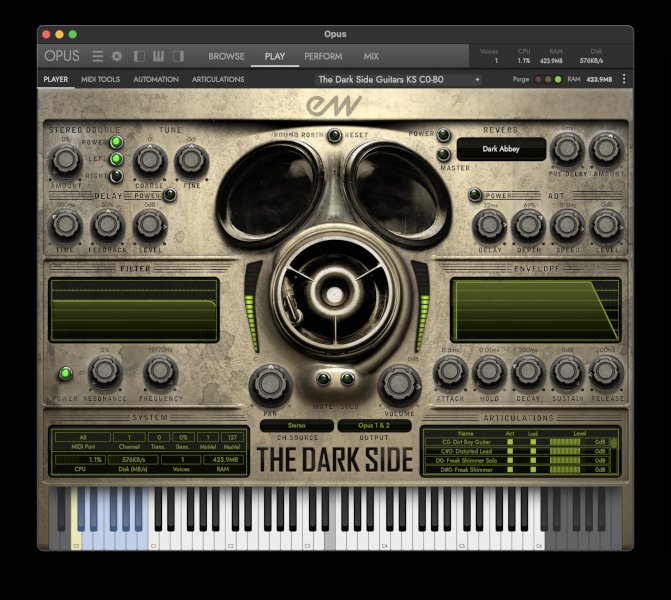
Task: Click the MaxVel 127 field
Action: (232, 437)
